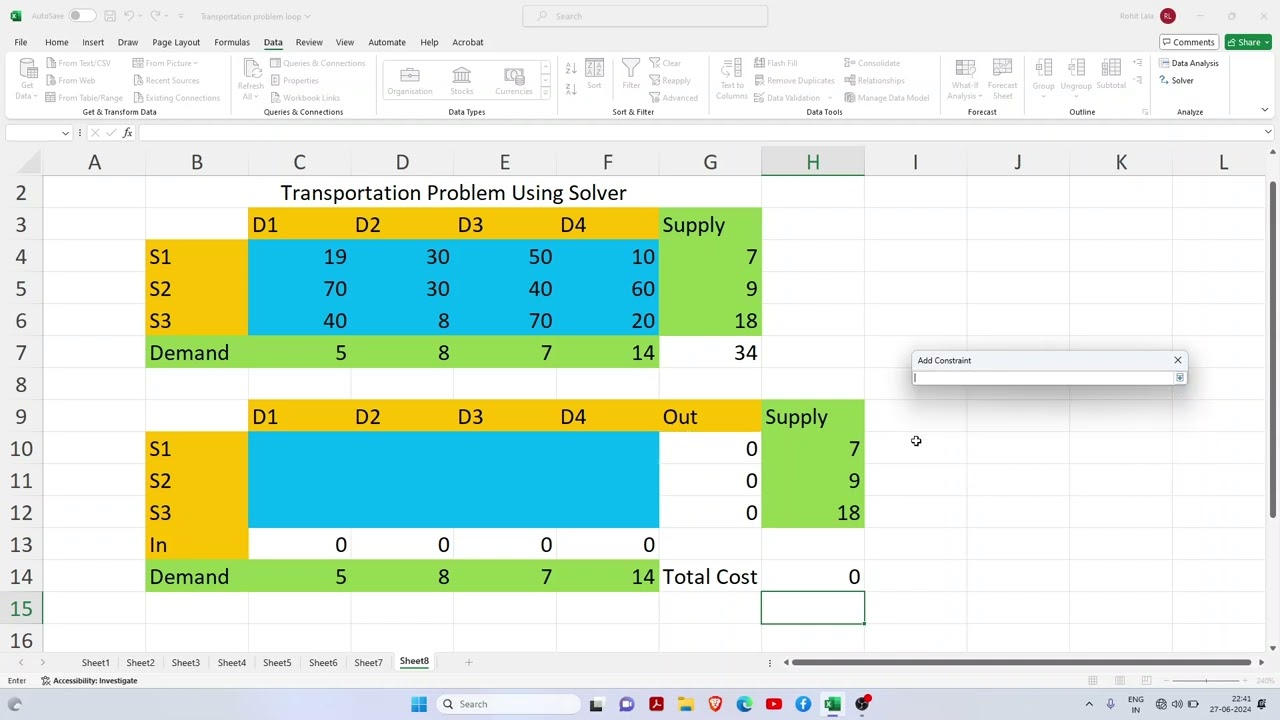1280x720 pixels.
Task: Open Recent Sources
Action: 165,80
